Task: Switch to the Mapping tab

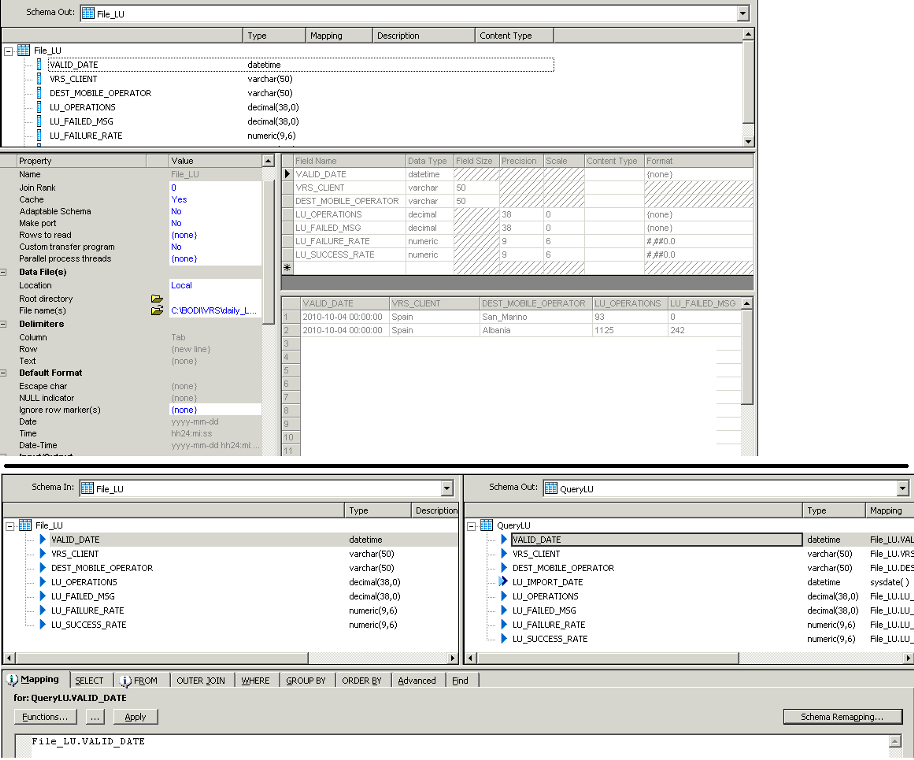Action: click(35, 680)
